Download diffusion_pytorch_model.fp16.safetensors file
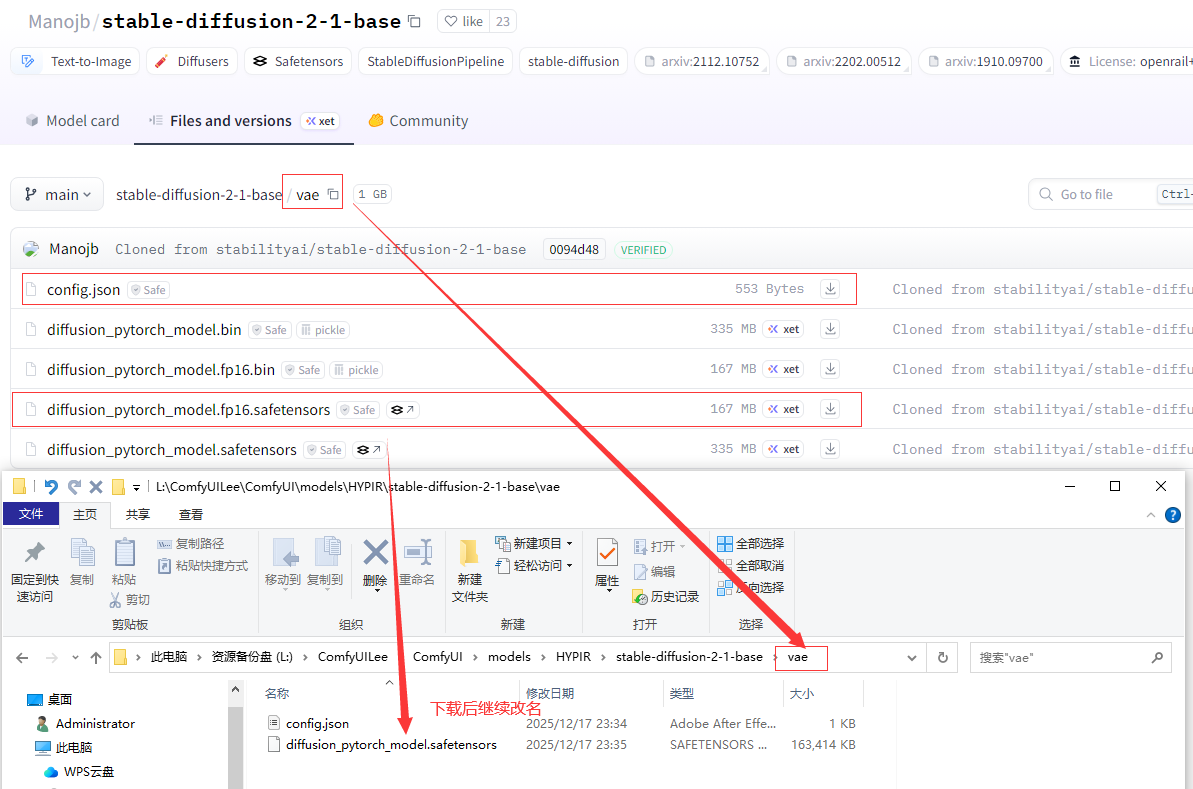Viewport: 1193px width, 789px height. point(829,409)
